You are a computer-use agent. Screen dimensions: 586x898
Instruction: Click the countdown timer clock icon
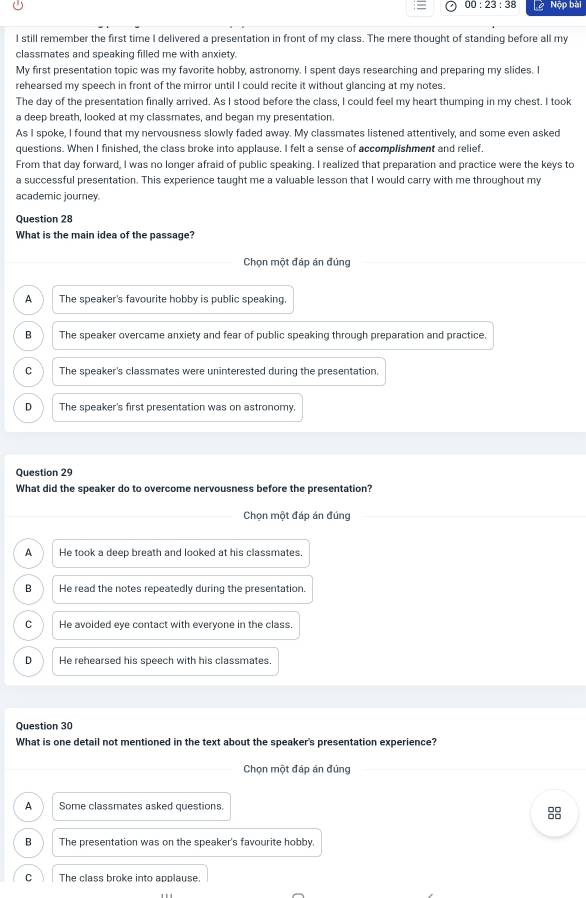point(451,6)
